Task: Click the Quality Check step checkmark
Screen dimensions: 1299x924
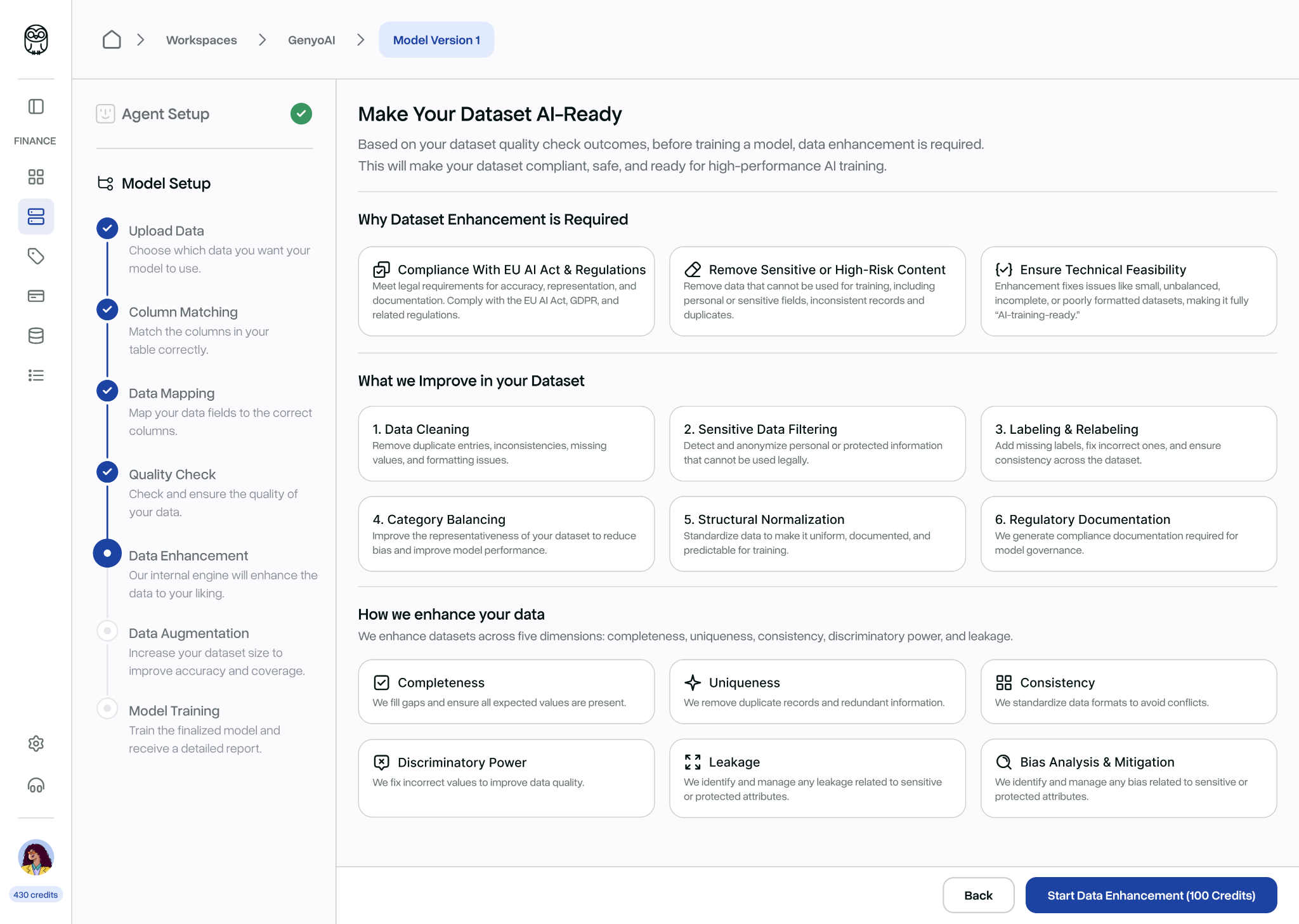Action: point(107,472)
